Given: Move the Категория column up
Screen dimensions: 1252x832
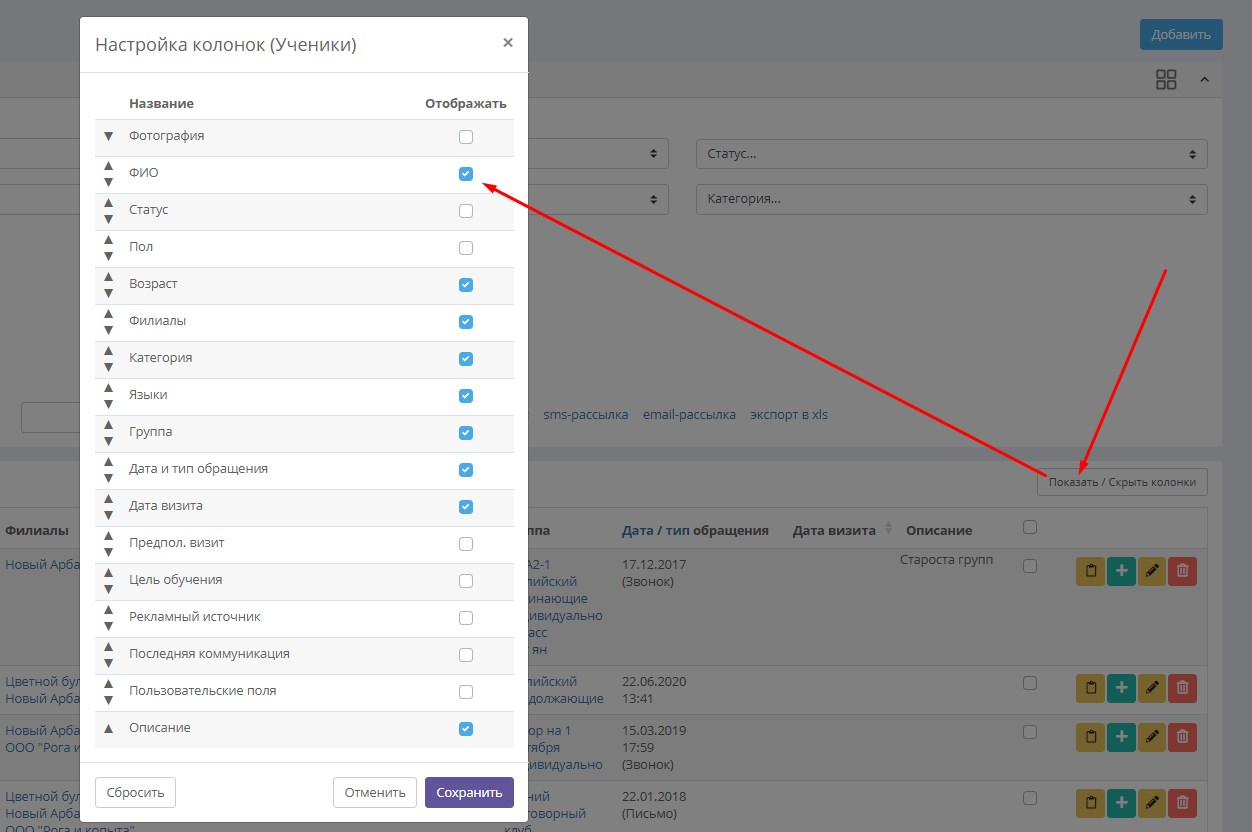Looking at the screenshot, I should [109, 350].
